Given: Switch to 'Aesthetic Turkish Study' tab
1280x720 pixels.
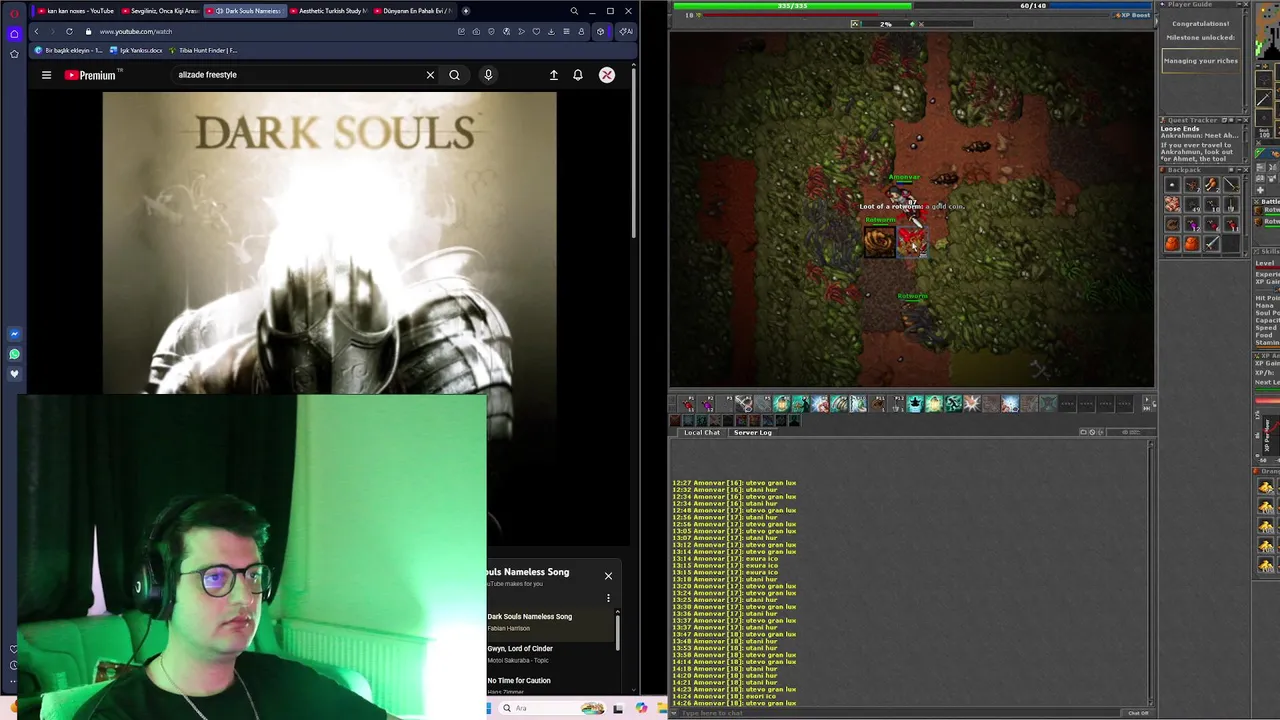Looking at the screenshot, I should coord(328,11).
